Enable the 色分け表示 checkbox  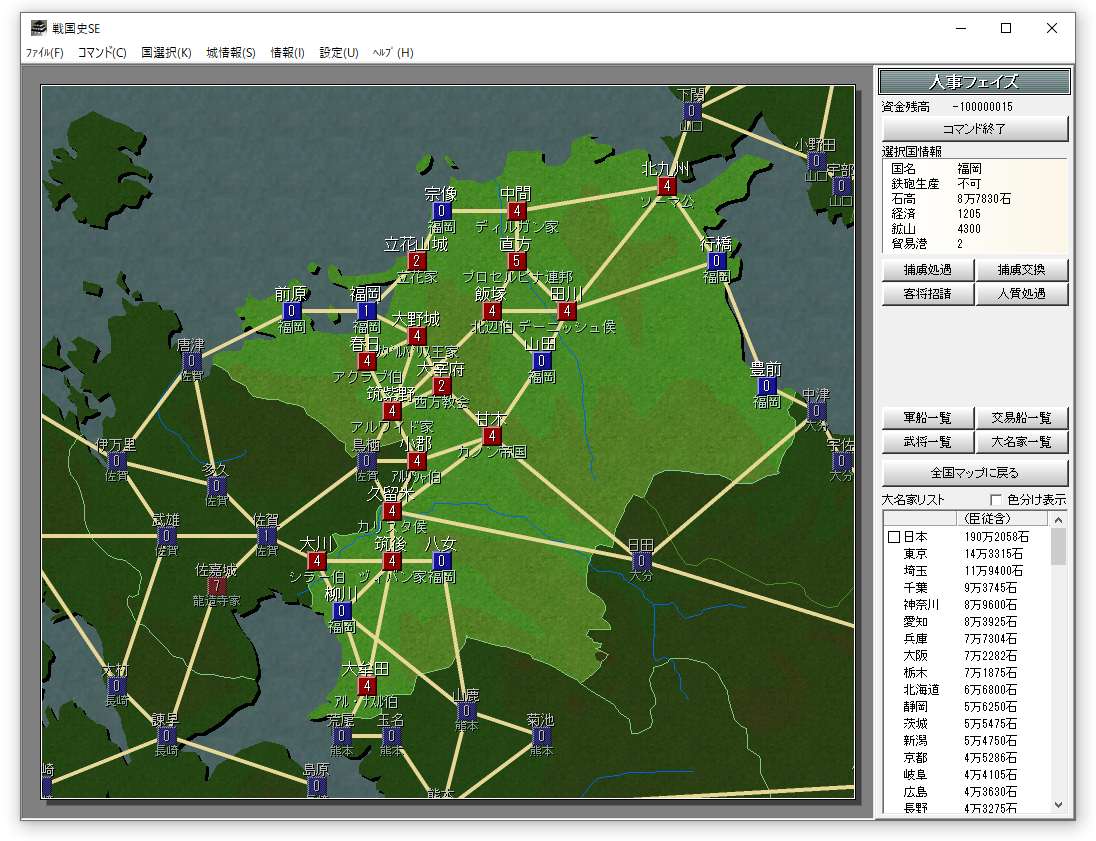click(x=996, y=500)
